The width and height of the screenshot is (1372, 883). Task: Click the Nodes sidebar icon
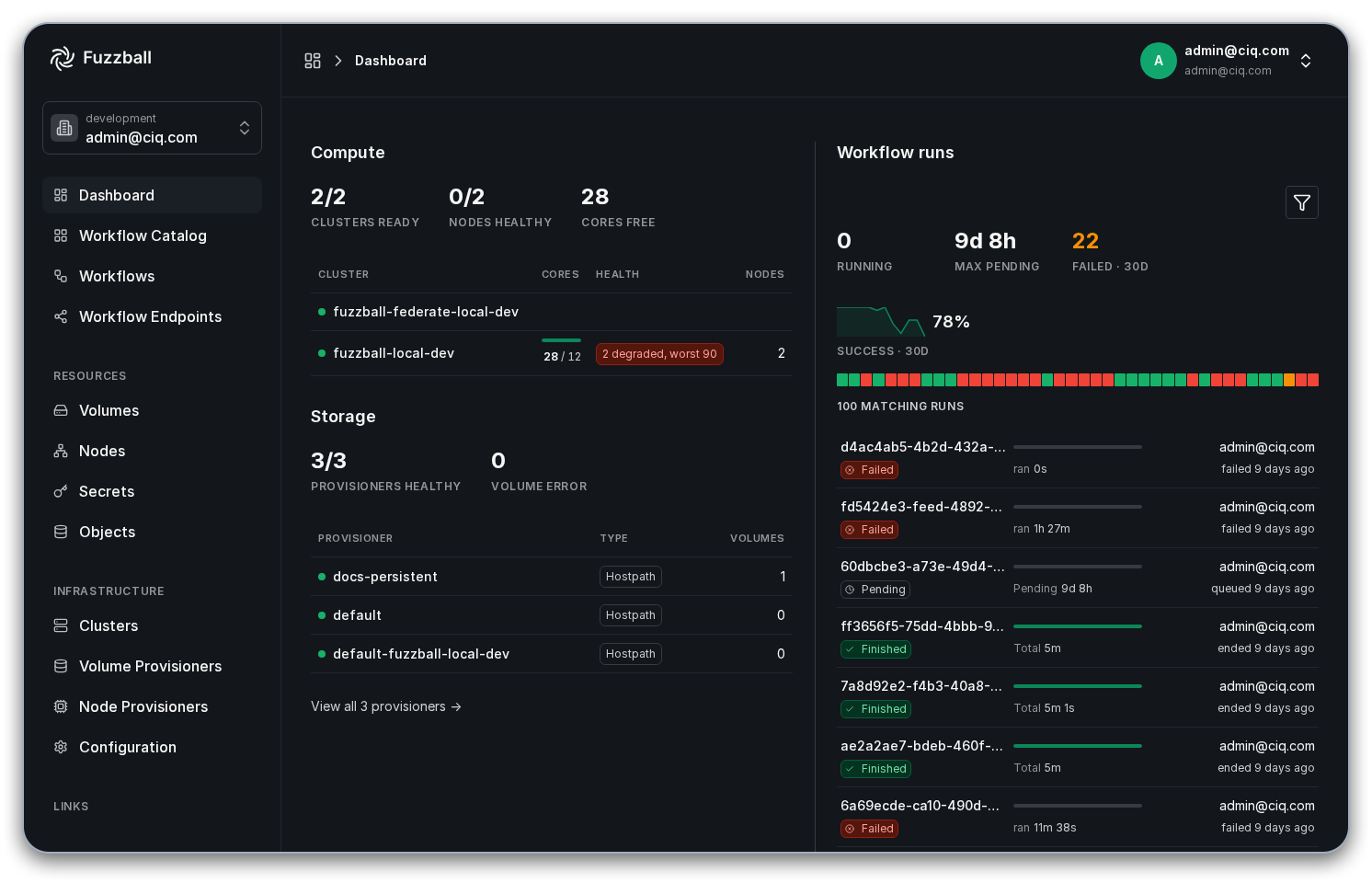click(x=61, y=451)
